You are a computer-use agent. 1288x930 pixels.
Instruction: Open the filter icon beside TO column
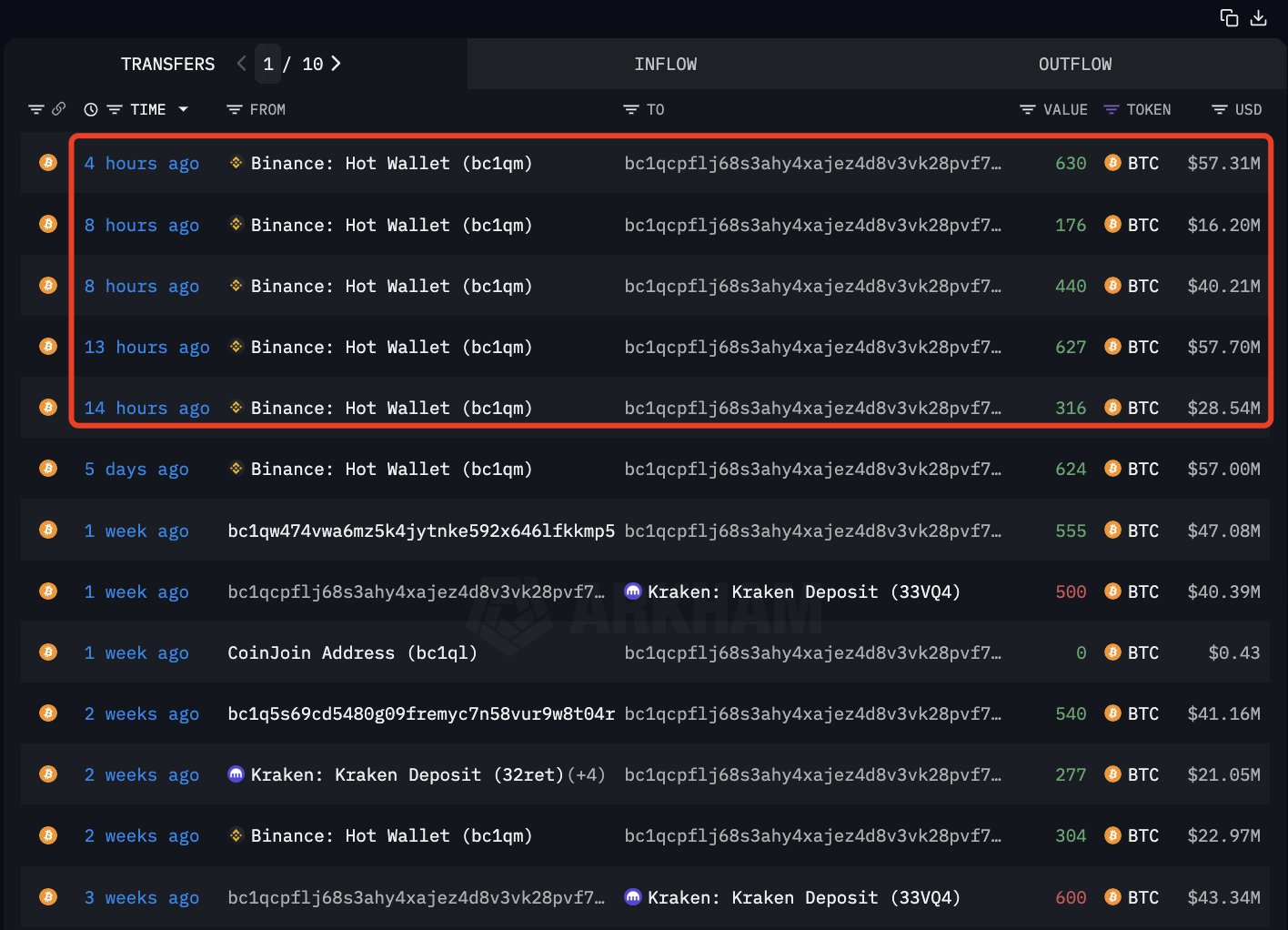pyautogui.click(x=630, y=110)
